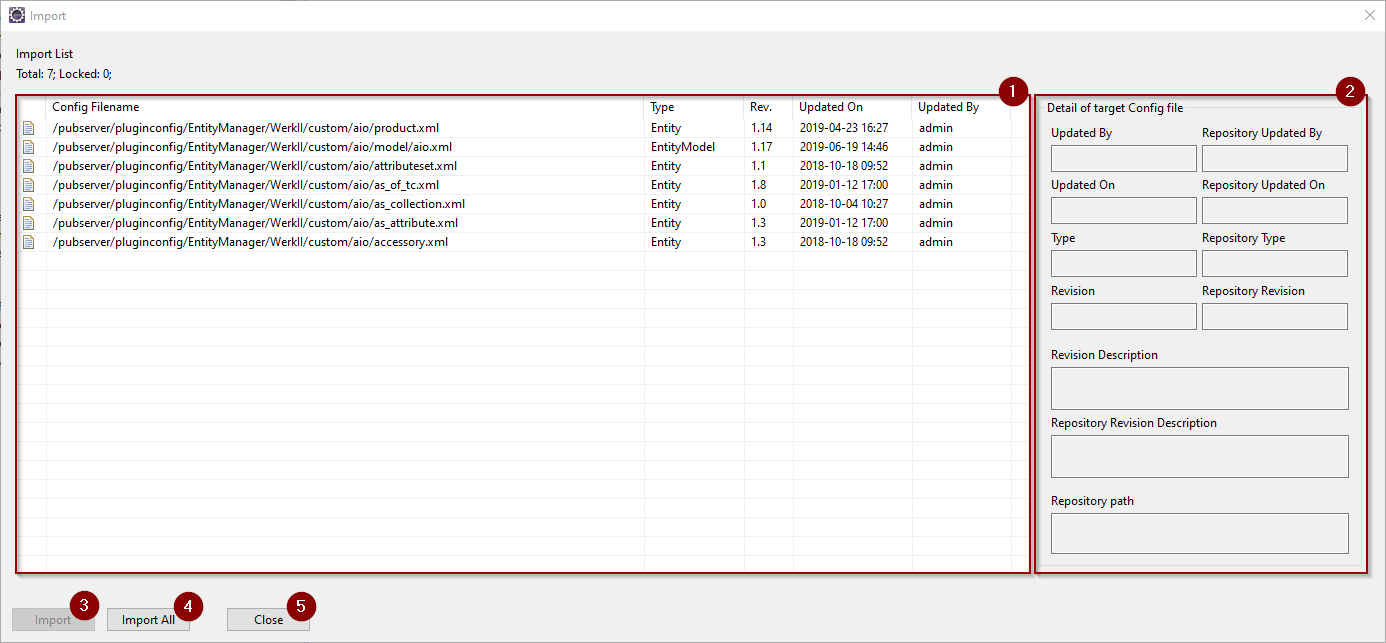
Task: Click the Repository path field
Action: (x=1199, y=534)
